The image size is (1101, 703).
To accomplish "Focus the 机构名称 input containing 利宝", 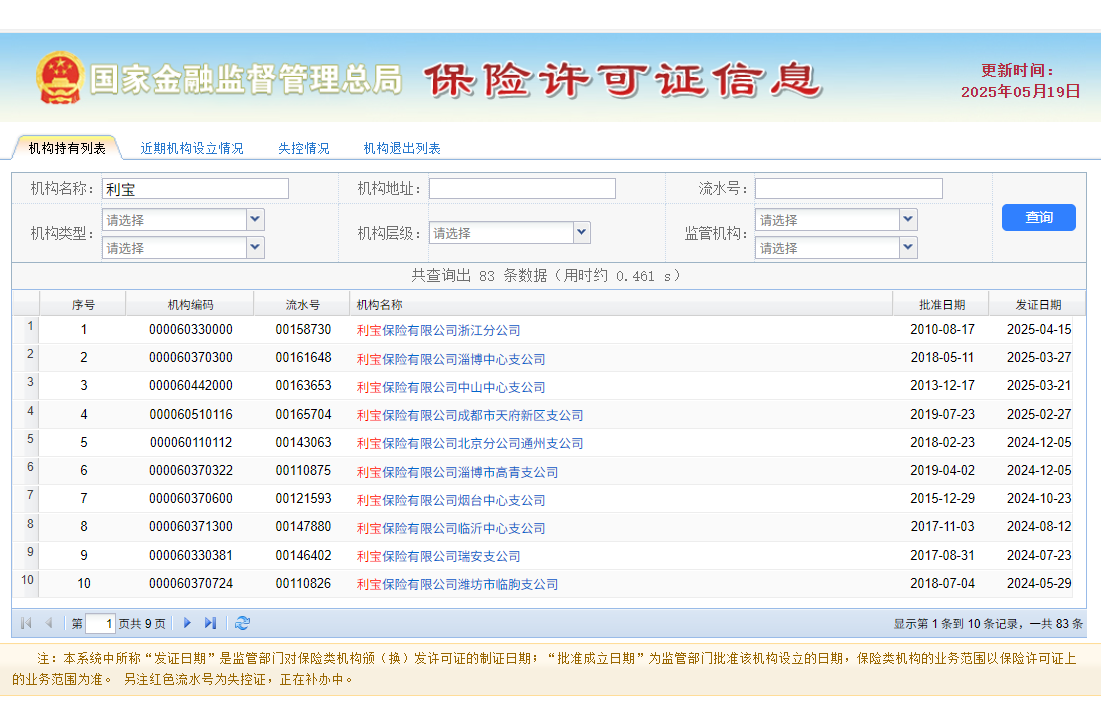I will 195,189.
